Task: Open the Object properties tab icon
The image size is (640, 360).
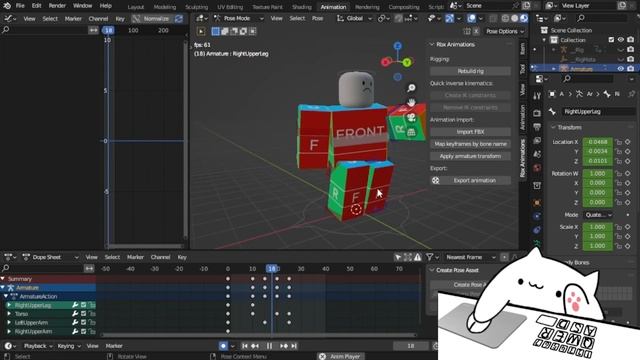Action: 537,202
